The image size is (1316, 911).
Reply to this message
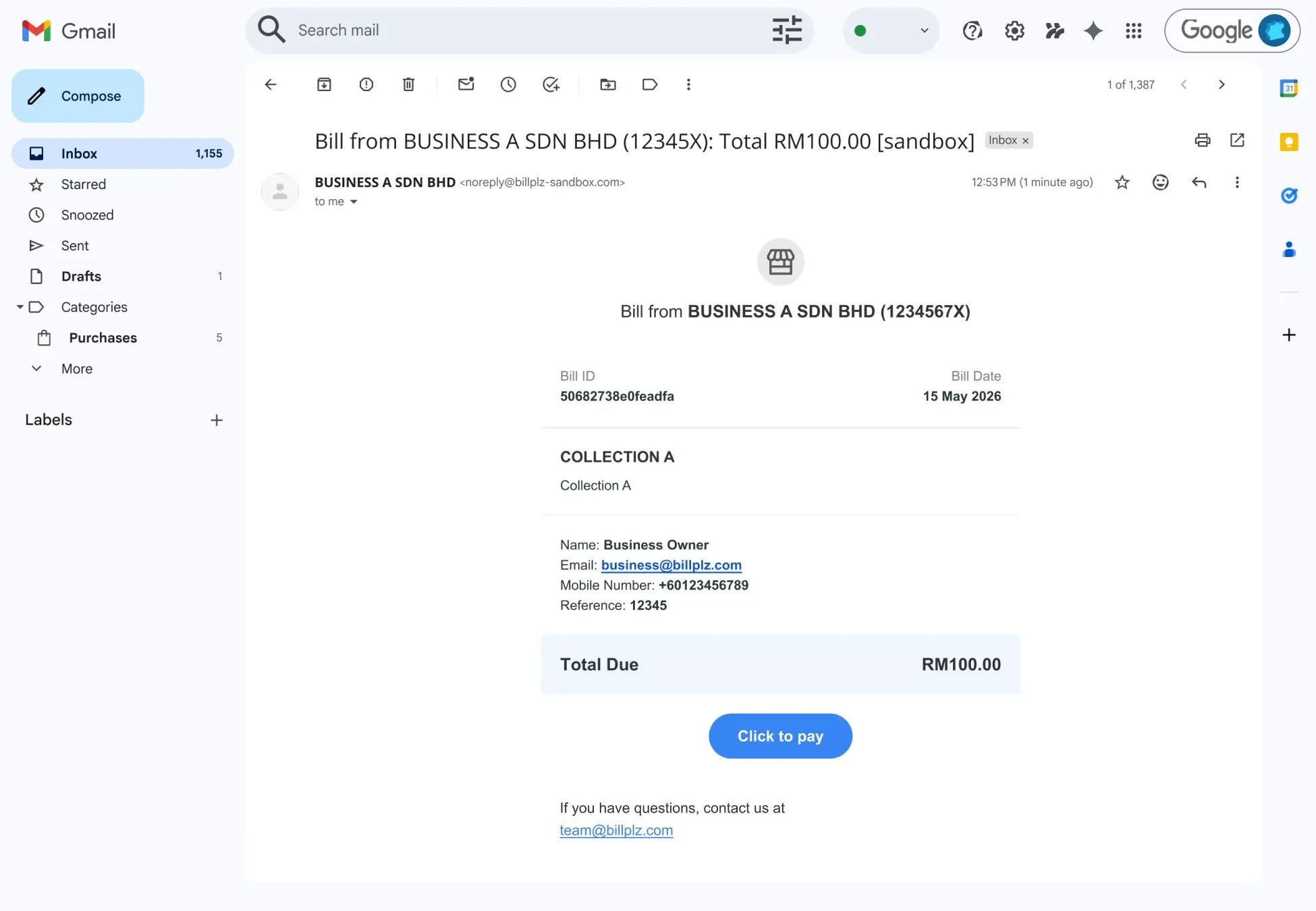pos(1199,182)
